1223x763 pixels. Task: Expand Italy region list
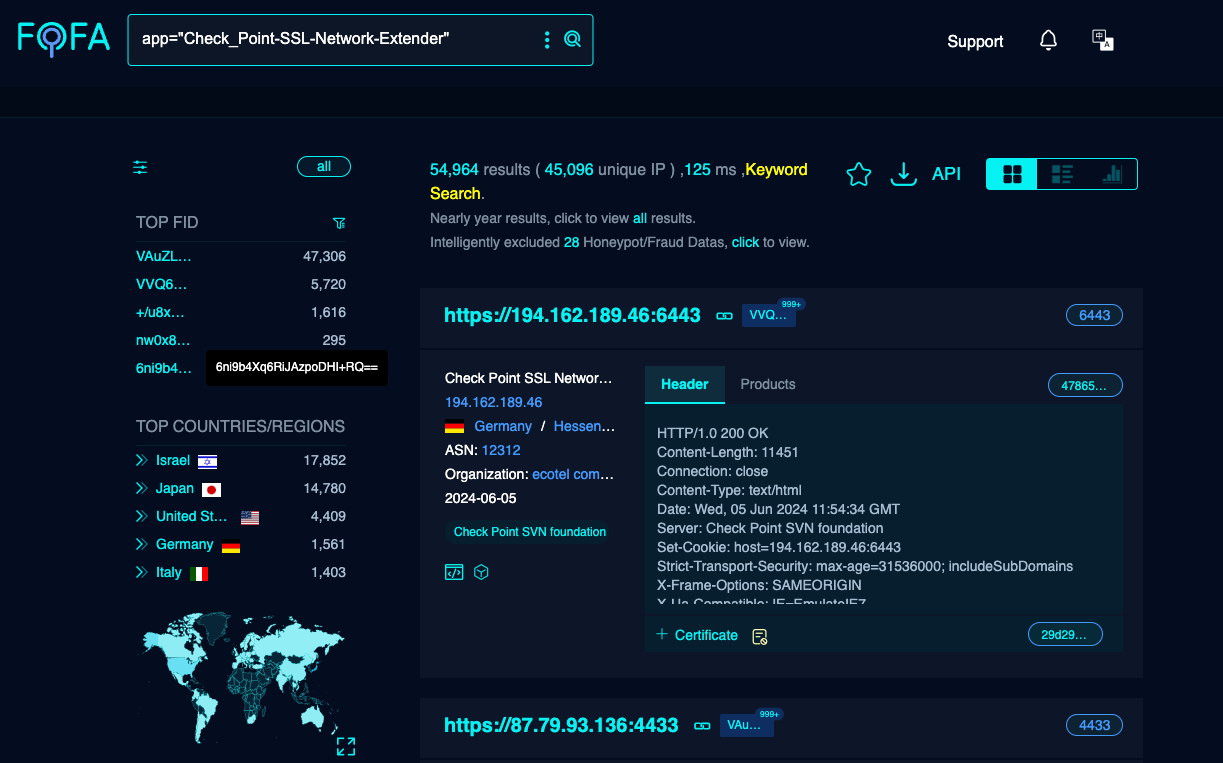(x=142, y=573)
